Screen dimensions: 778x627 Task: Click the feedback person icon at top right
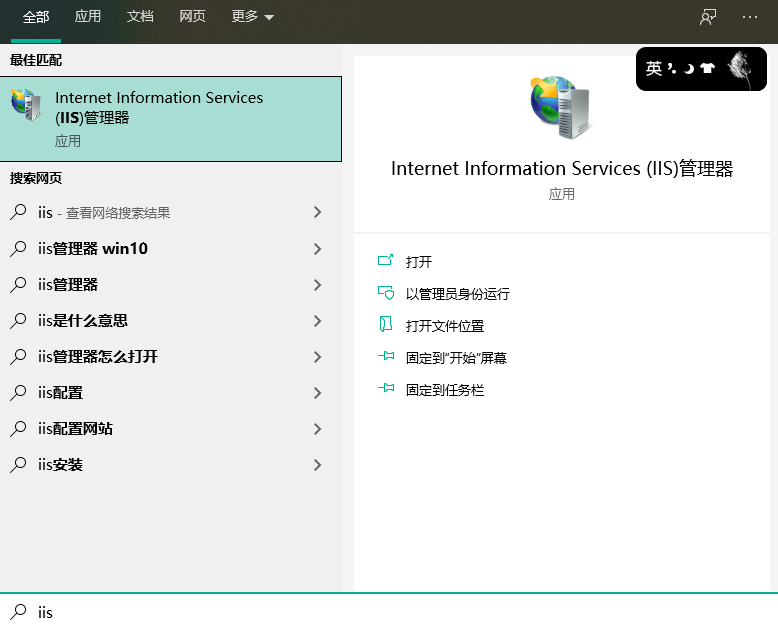tap(708, 17)
